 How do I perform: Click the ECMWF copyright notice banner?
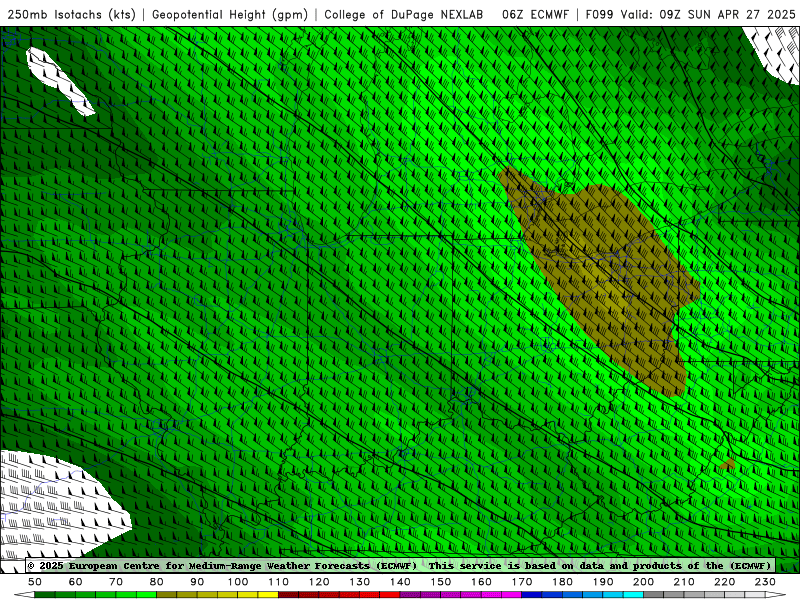pos(401,565)
